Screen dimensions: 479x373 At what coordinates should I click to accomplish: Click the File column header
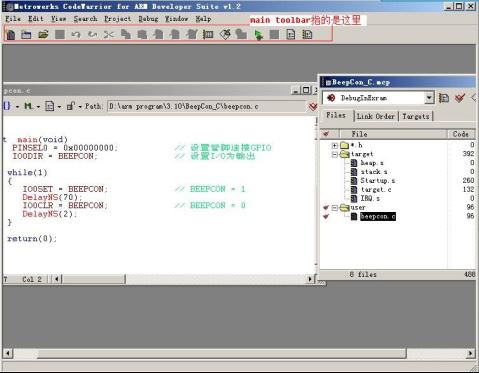point(393,134)
